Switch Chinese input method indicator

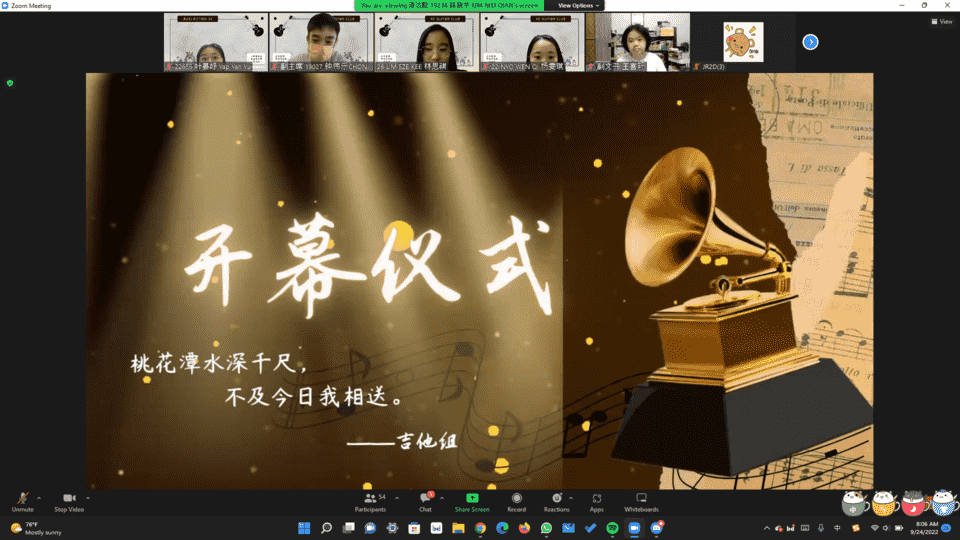(837, 528)
